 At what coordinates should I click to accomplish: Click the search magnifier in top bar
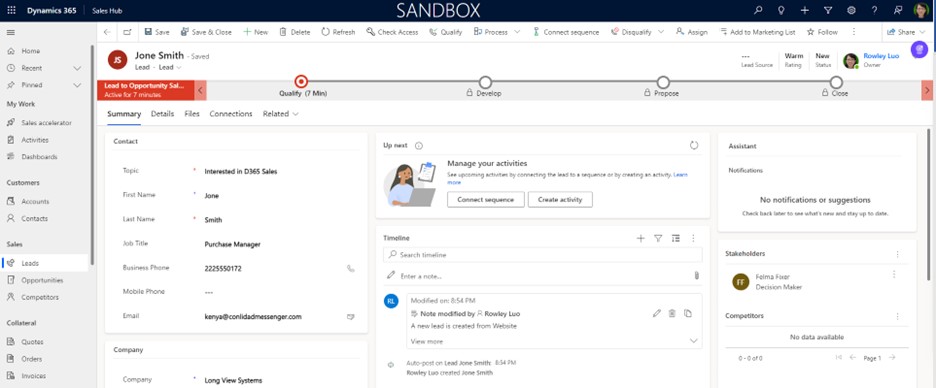point(758,10)
